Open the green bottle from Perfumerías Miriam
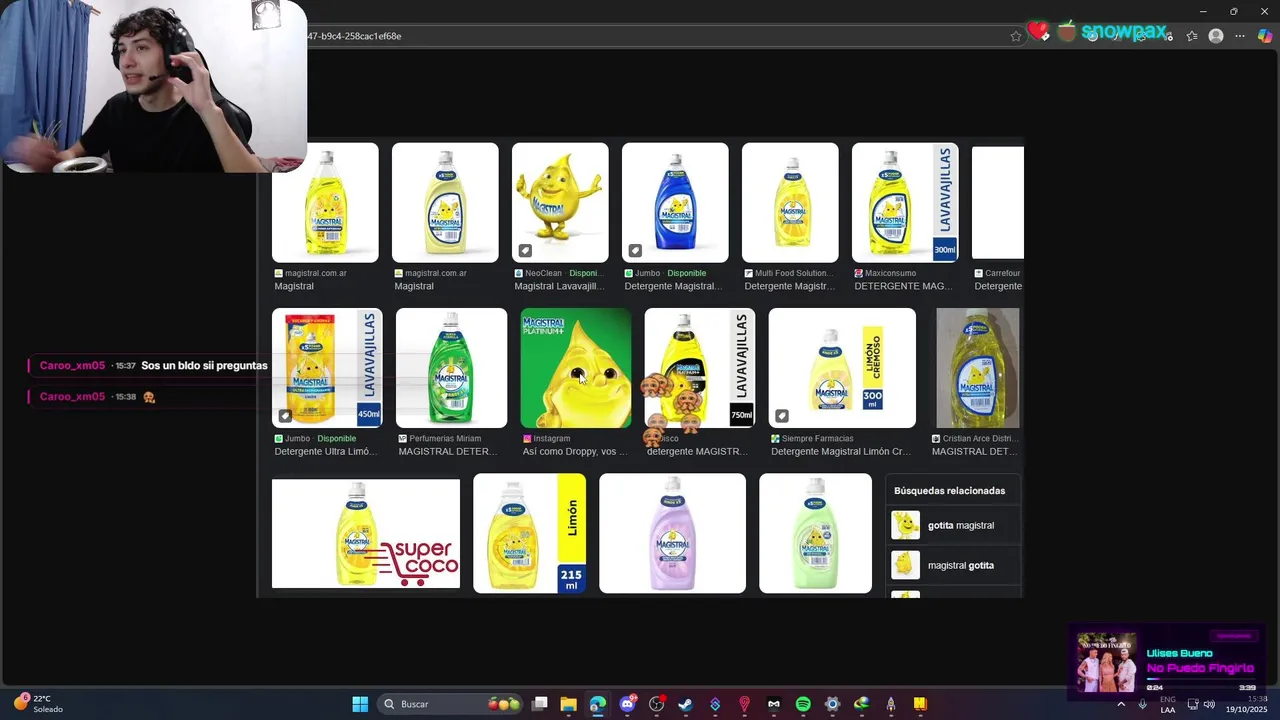The width and height of the screenshot is (1280, 720). (x=451, y=367)
